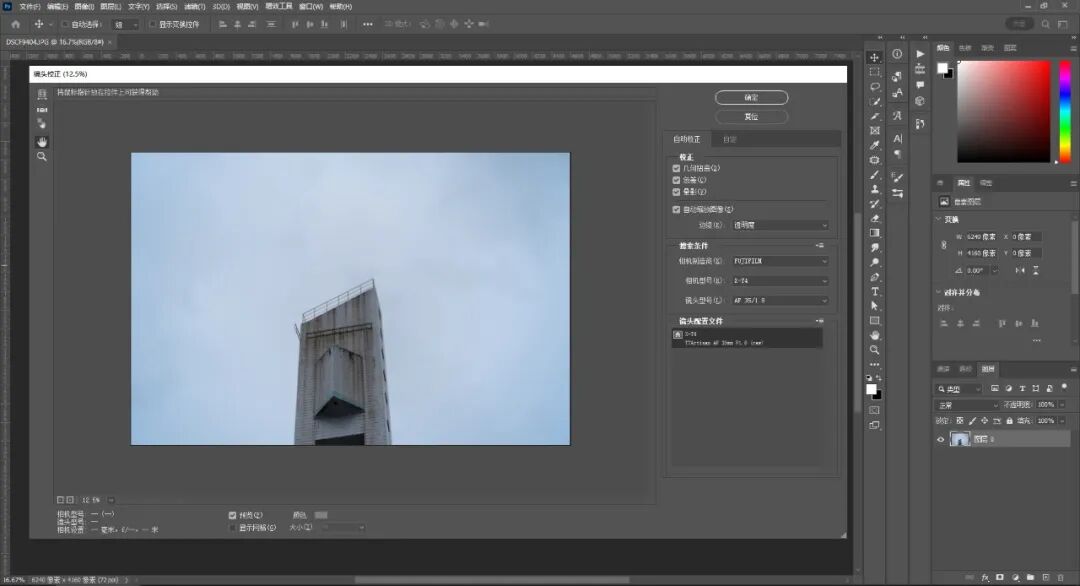Click the 复位 reset button
The height and width of the screenshot is (586, 1080).
(751, 116)
